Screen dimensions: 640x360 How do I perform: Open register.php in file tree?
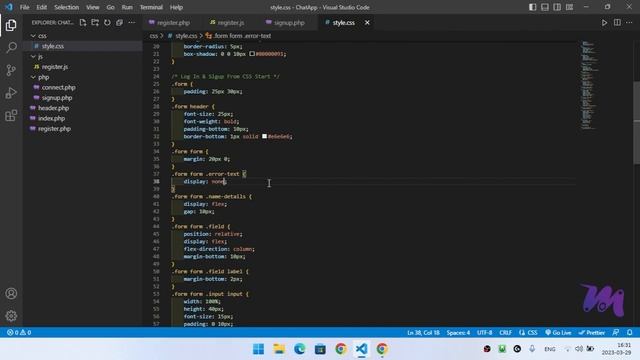pos(54,129)
